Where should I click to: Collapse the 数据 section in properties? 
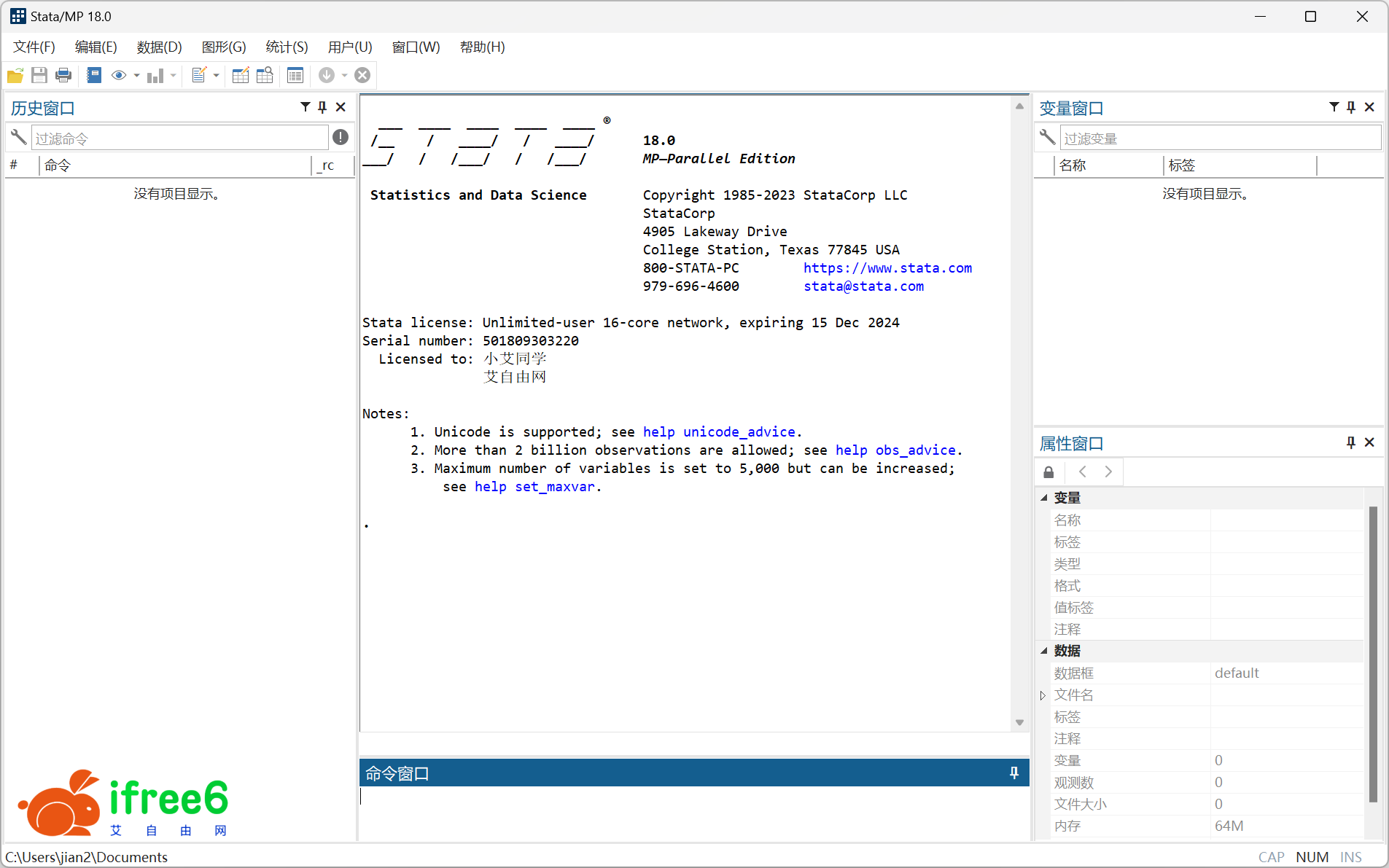pyautogui.click(x=1043, y=651)
